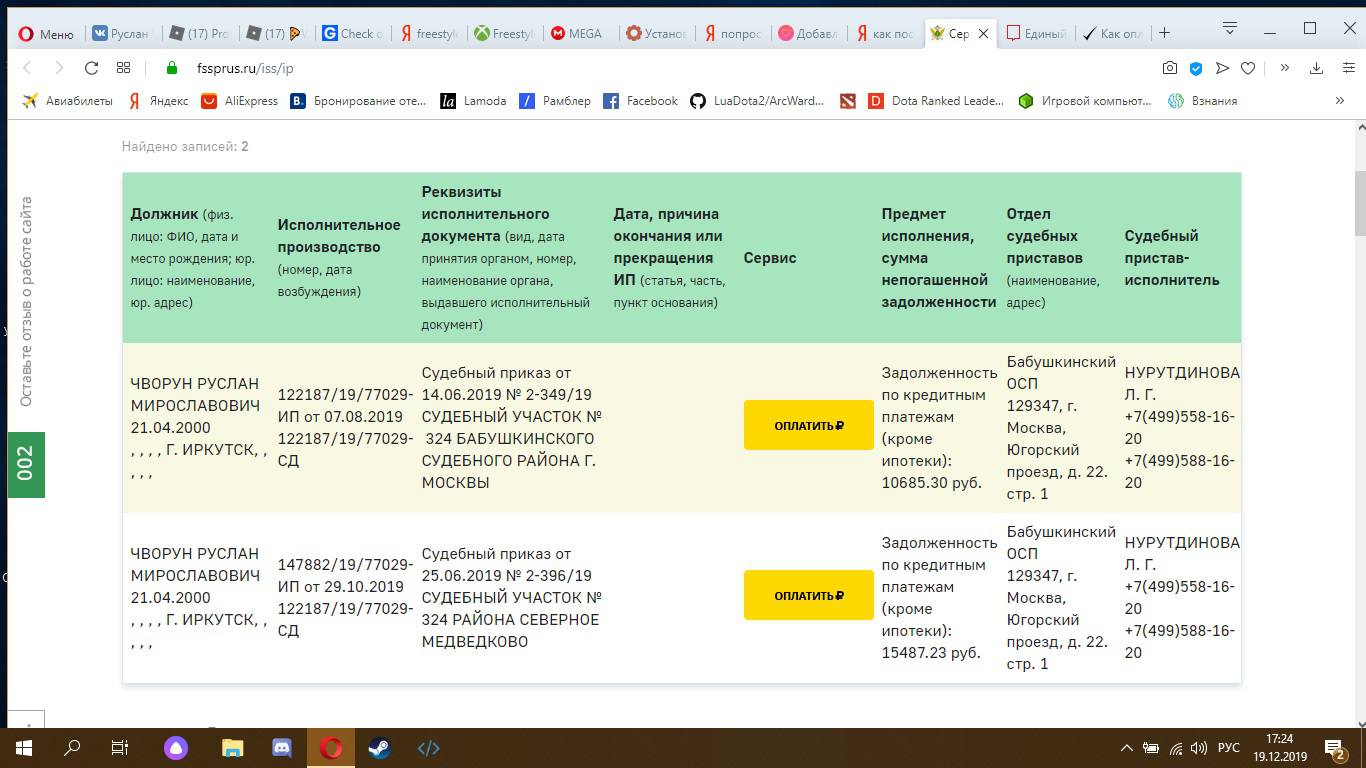Switch to the Check o Google tab

[x=353, y=33]
